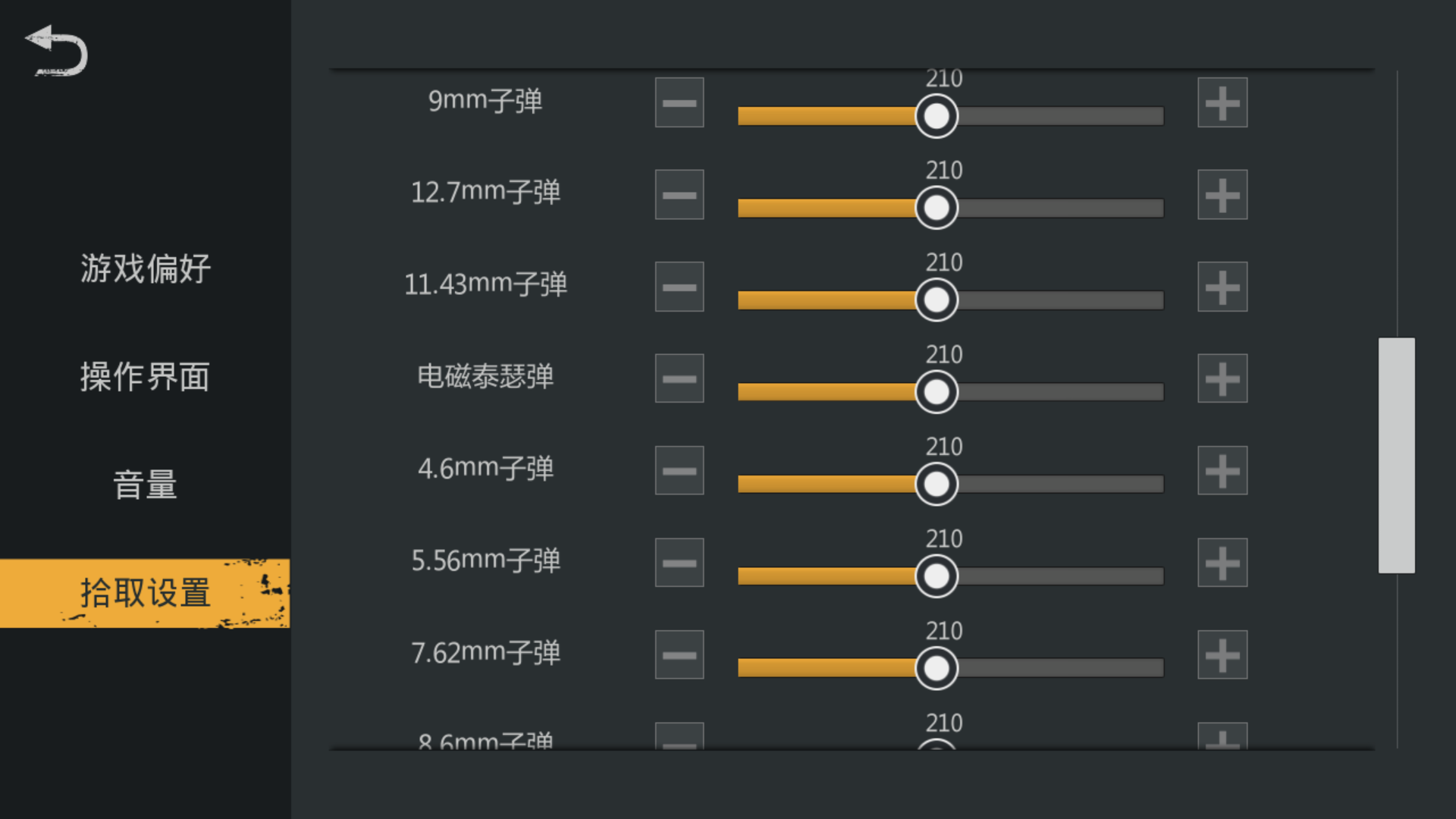
Task: Click the 5.56mm子弹 slider handle
Action: click(x=937, y=576)
